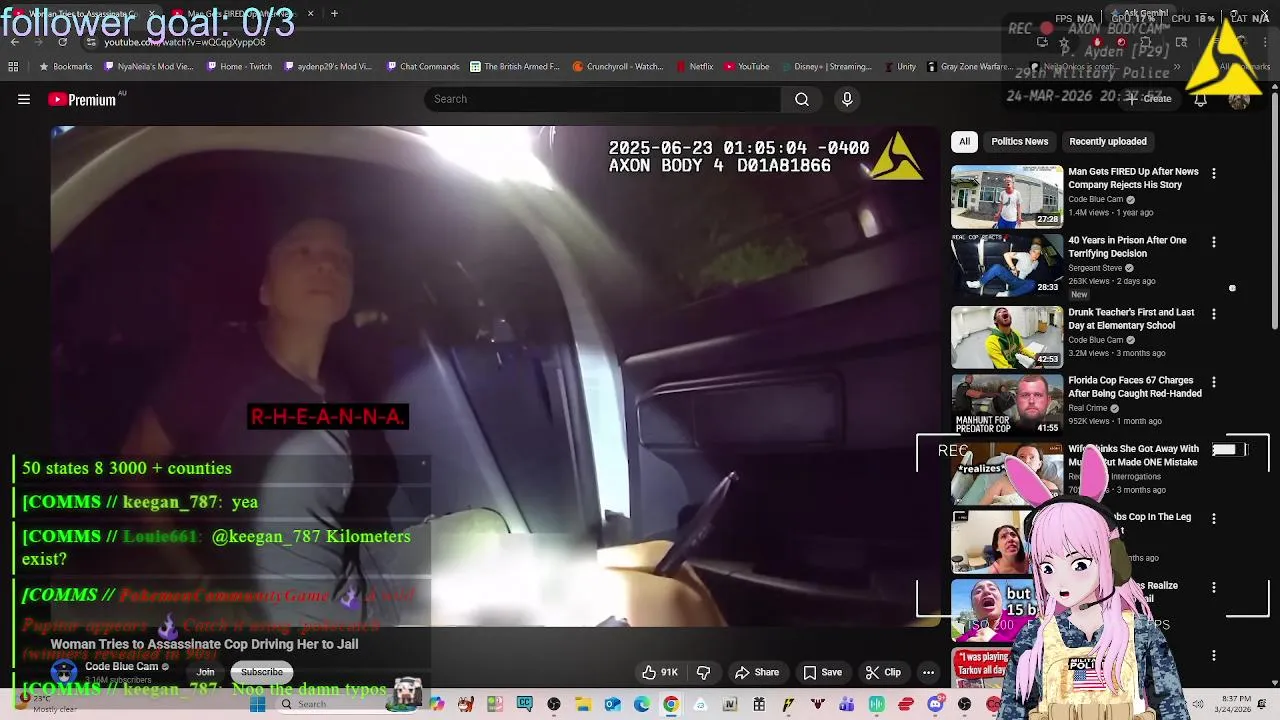This screenshot has height=720, width=1280.
Task: Open options for Man Gets FIRED video
Action: 1214,173
